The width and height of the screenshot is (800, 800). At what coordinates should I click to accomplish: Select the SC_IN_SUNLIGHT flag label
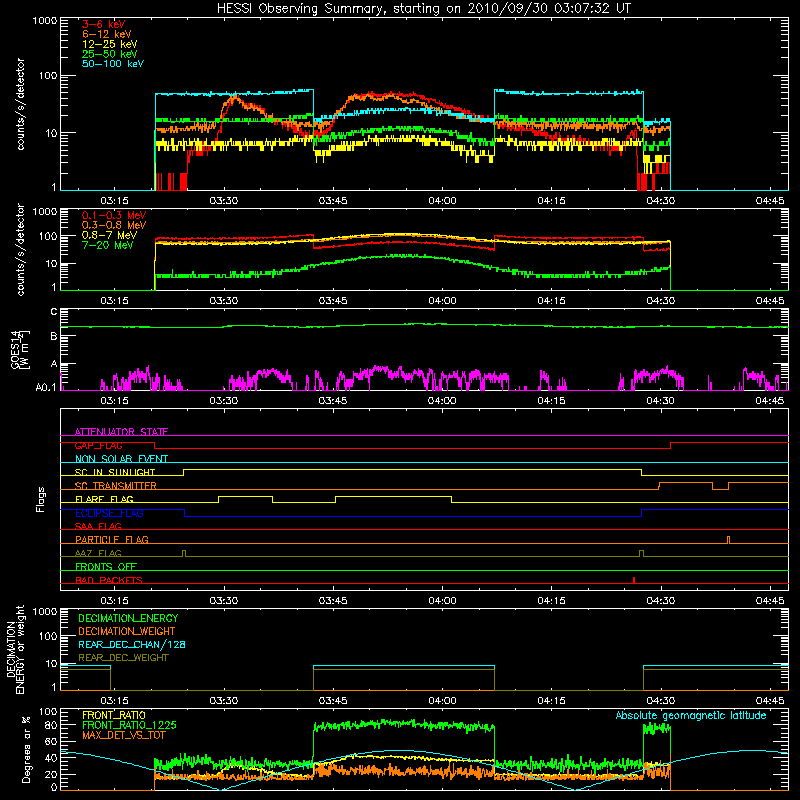[115, 472]
